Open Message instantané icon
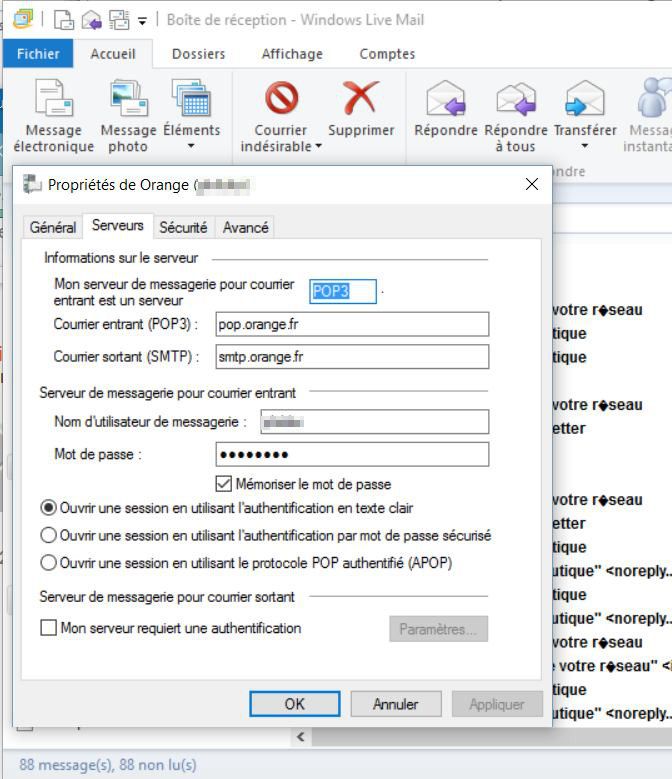This screenshot has height=779, width=672. coord(654,97)
